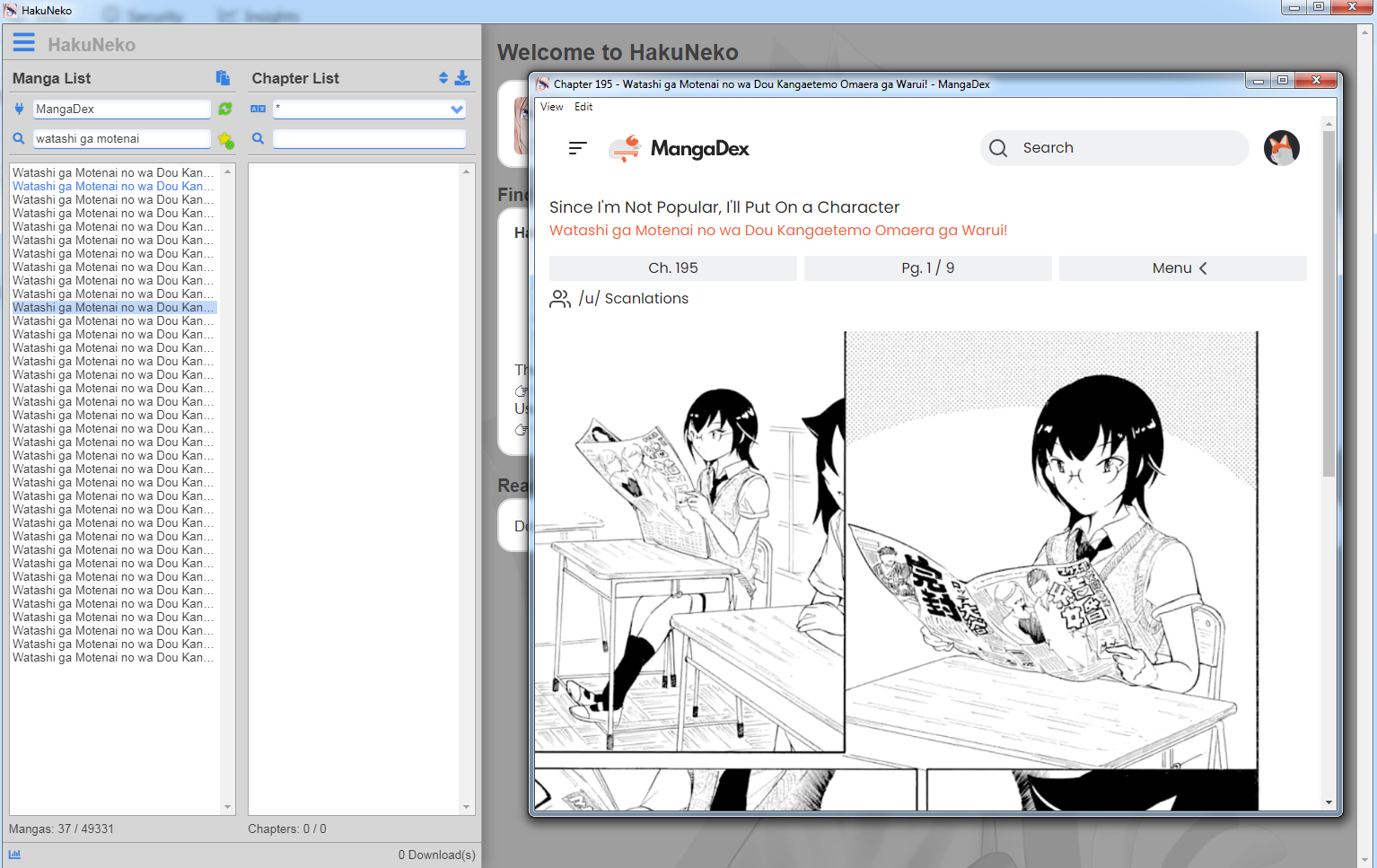Click the manga search field with 'watashi ga motenai'
1377x868 pixels.
tap(122, 138)
